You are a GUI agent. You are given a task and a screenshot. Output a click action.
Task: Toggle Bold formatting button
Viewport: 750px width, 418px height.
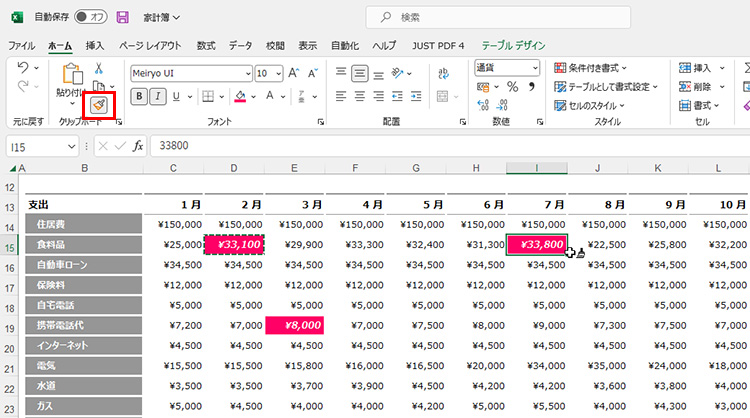(139, 97)
